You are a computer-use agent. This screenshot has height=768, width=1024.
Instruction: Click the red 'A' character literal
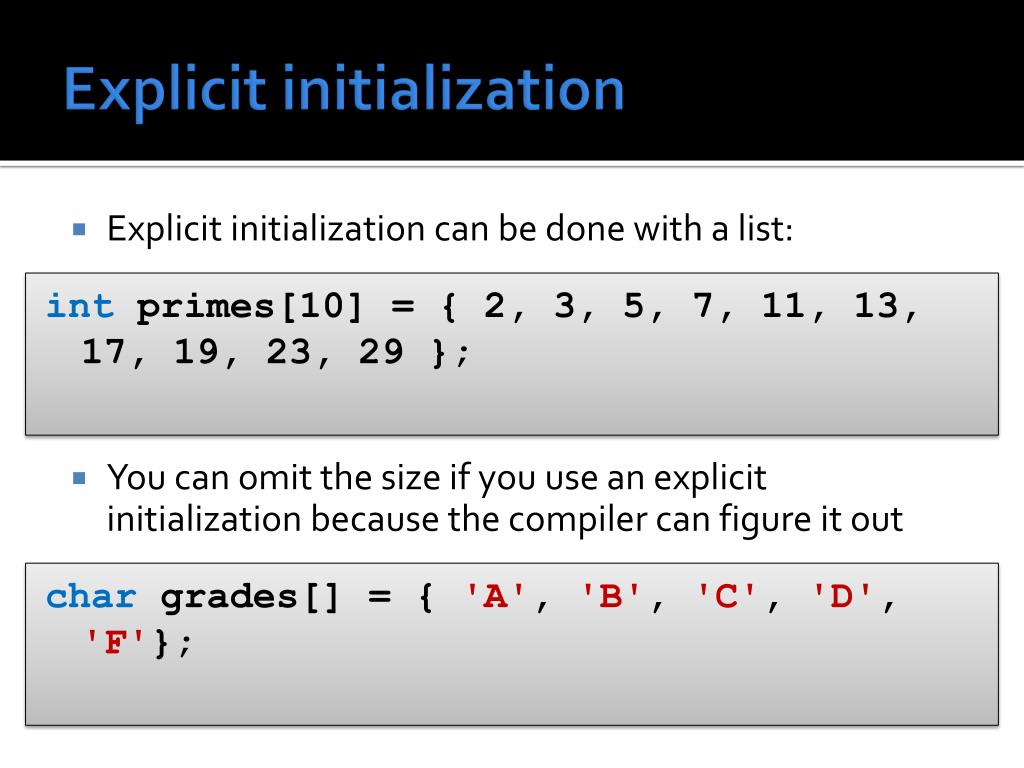pyautogui.click(x=495, y=596)
